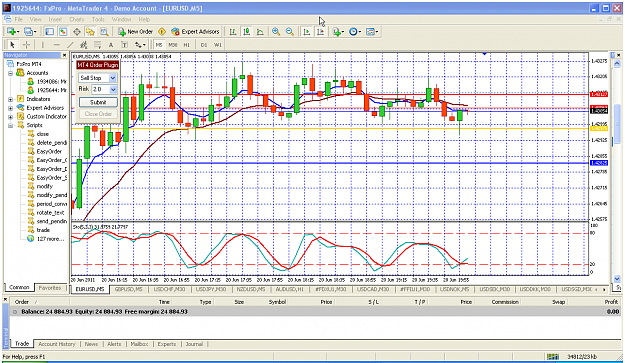
Task: Open the New Chart toolbar icon
Action: point(13,31)
